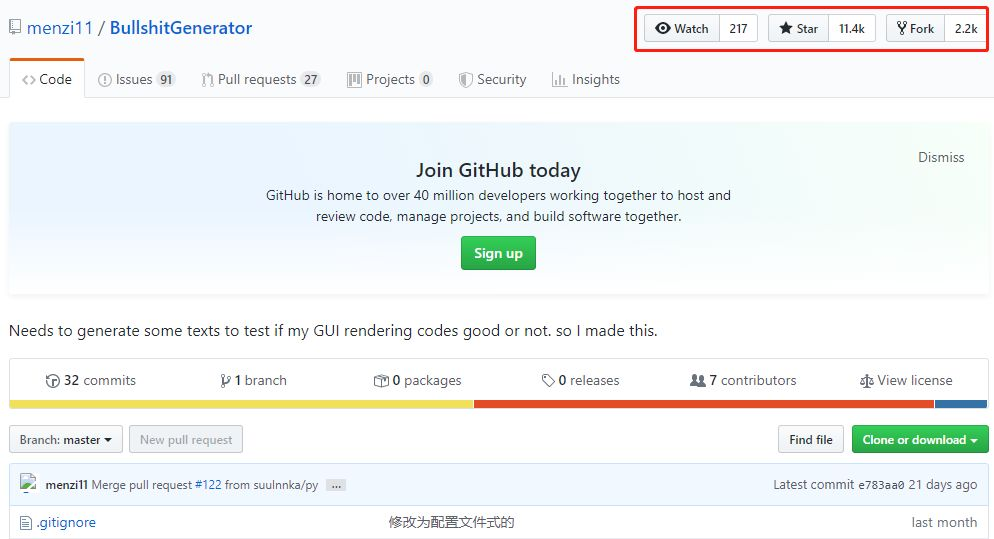Open the 0 releases link
This screenshot has height=539, width=994.
point(580,380)
